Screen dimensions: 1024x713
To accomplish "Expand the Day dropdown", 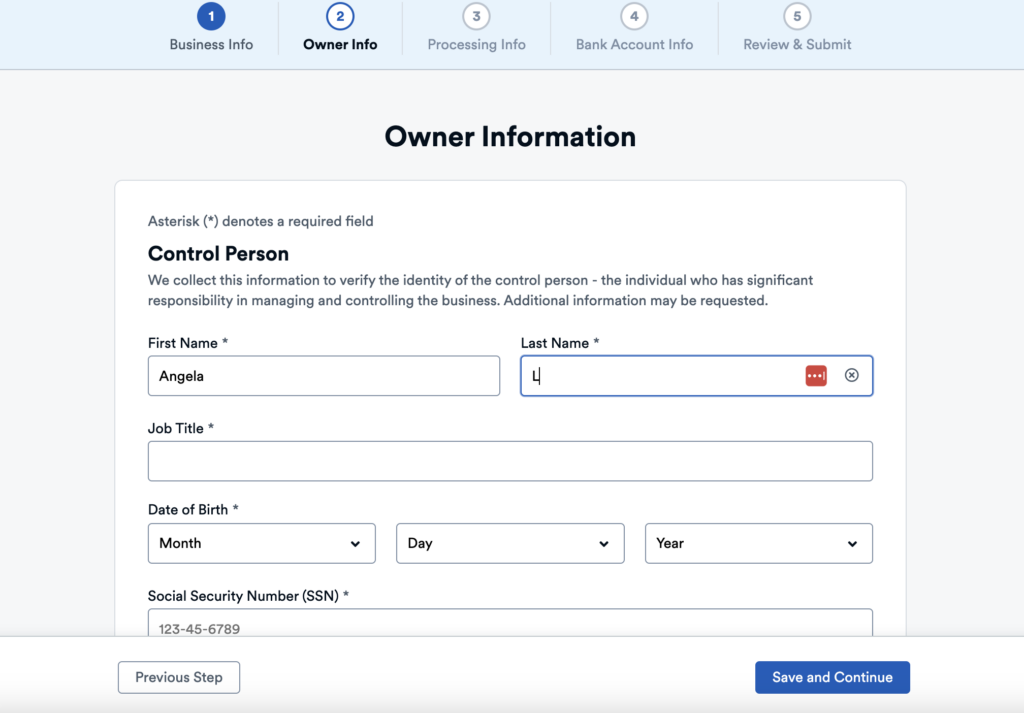I will pyautogui.click(x=510, y=543).
